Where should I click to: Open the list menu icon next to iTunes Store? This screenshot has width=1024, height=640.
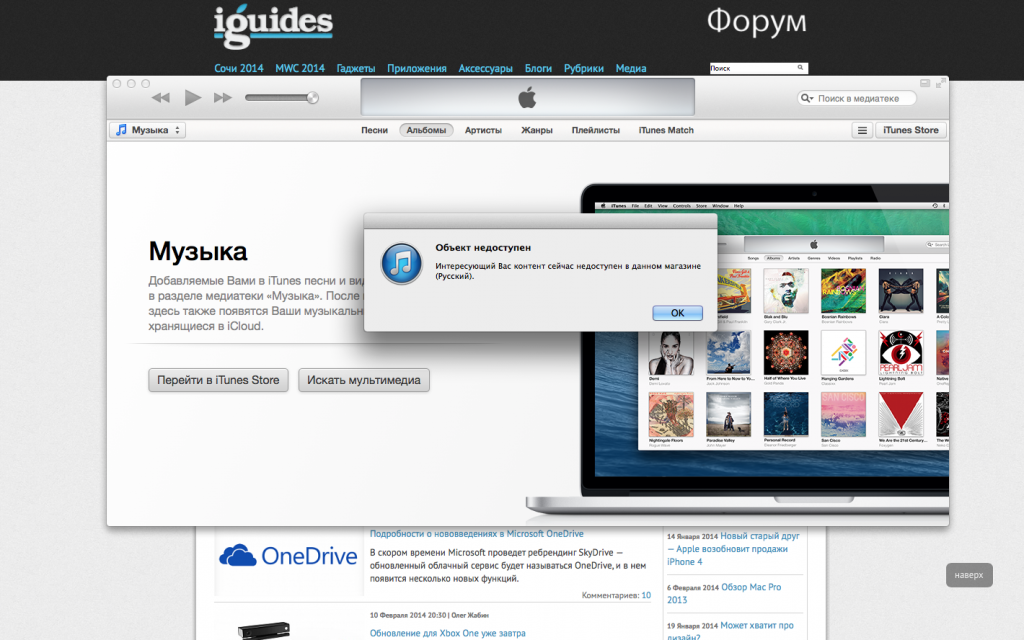(x=862, y=131)
